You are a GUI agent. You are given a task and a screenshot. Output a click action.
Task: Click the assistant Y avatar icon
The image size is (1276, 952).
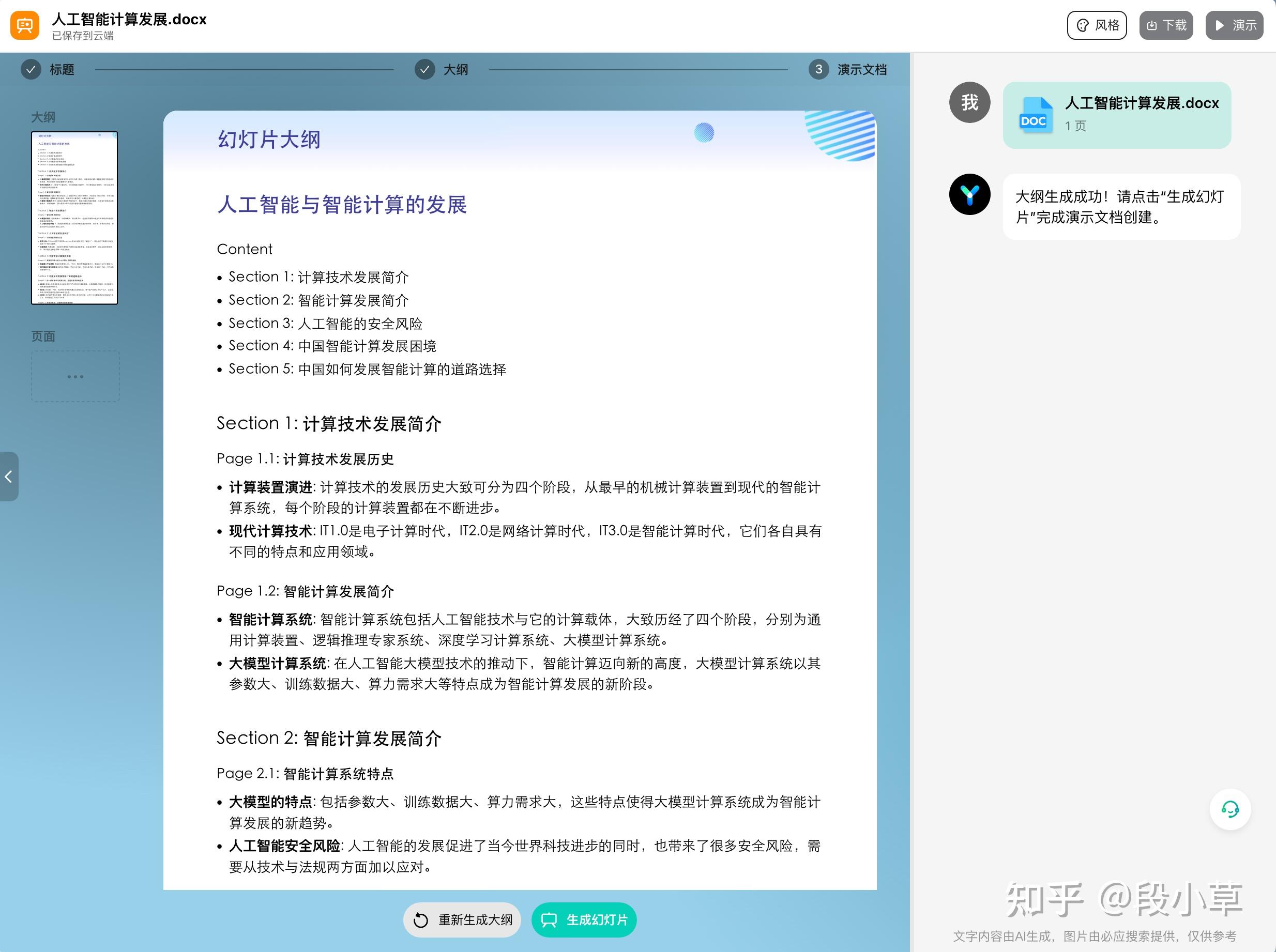coord(969,195)
